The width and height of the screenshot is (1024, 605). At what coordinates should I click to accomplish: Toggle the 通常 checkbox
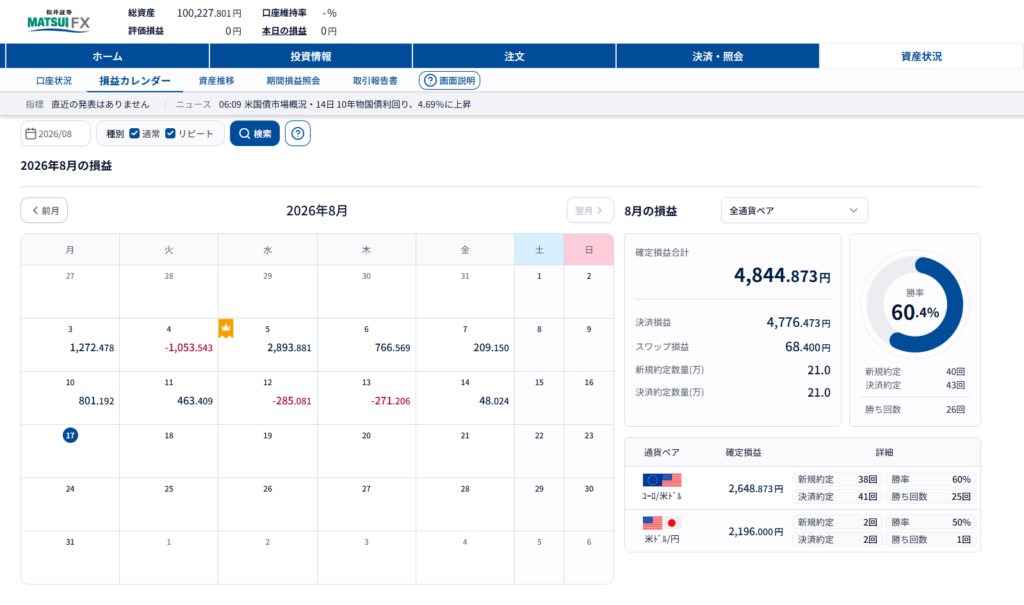point(135,133)
